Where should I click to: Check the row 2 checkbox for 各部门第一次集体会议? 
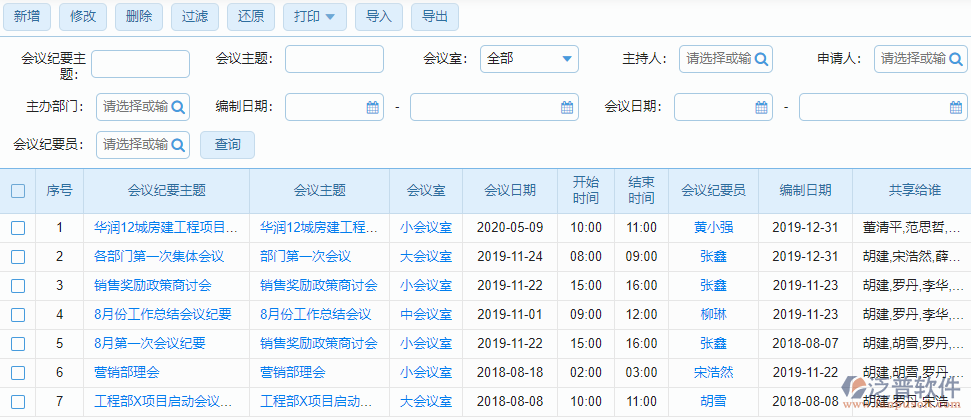click(18, 256)
